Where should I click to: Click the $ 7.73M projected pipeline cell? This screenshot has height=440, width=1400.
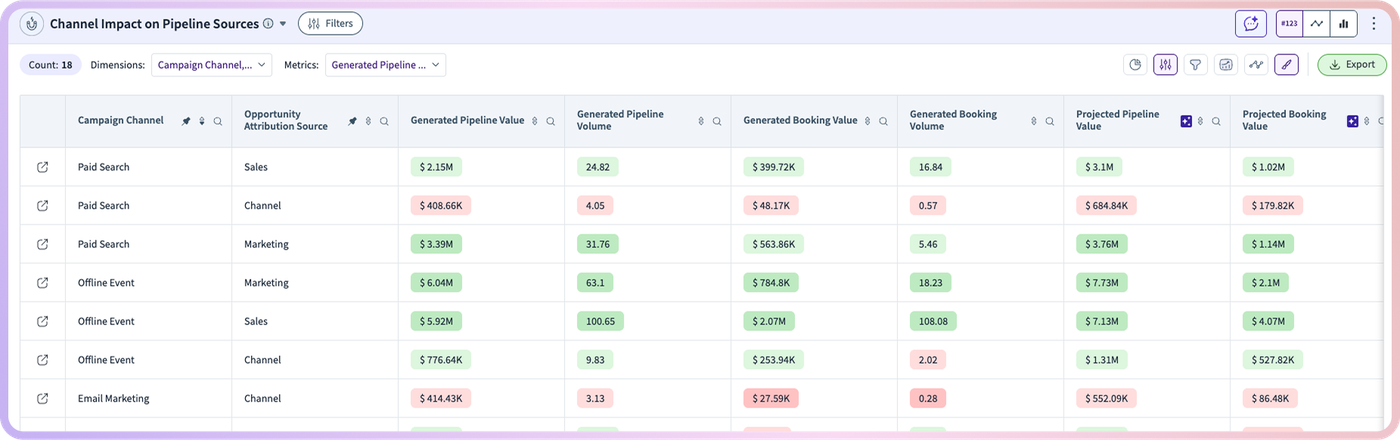point(1104,283)
